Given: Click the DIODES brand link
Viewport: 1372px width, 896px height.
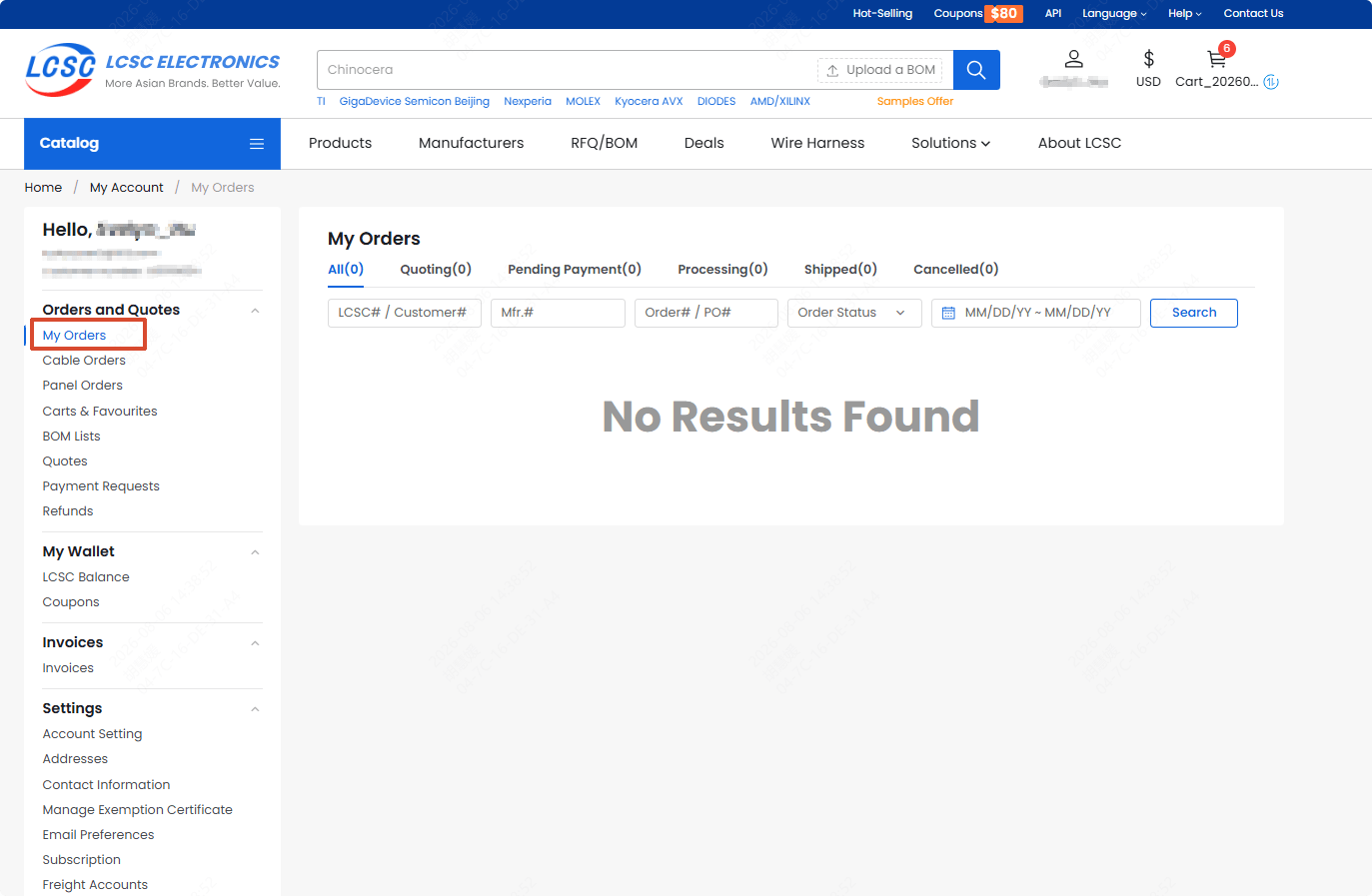Looking at the screenshot, I should (x=716, y=101).
